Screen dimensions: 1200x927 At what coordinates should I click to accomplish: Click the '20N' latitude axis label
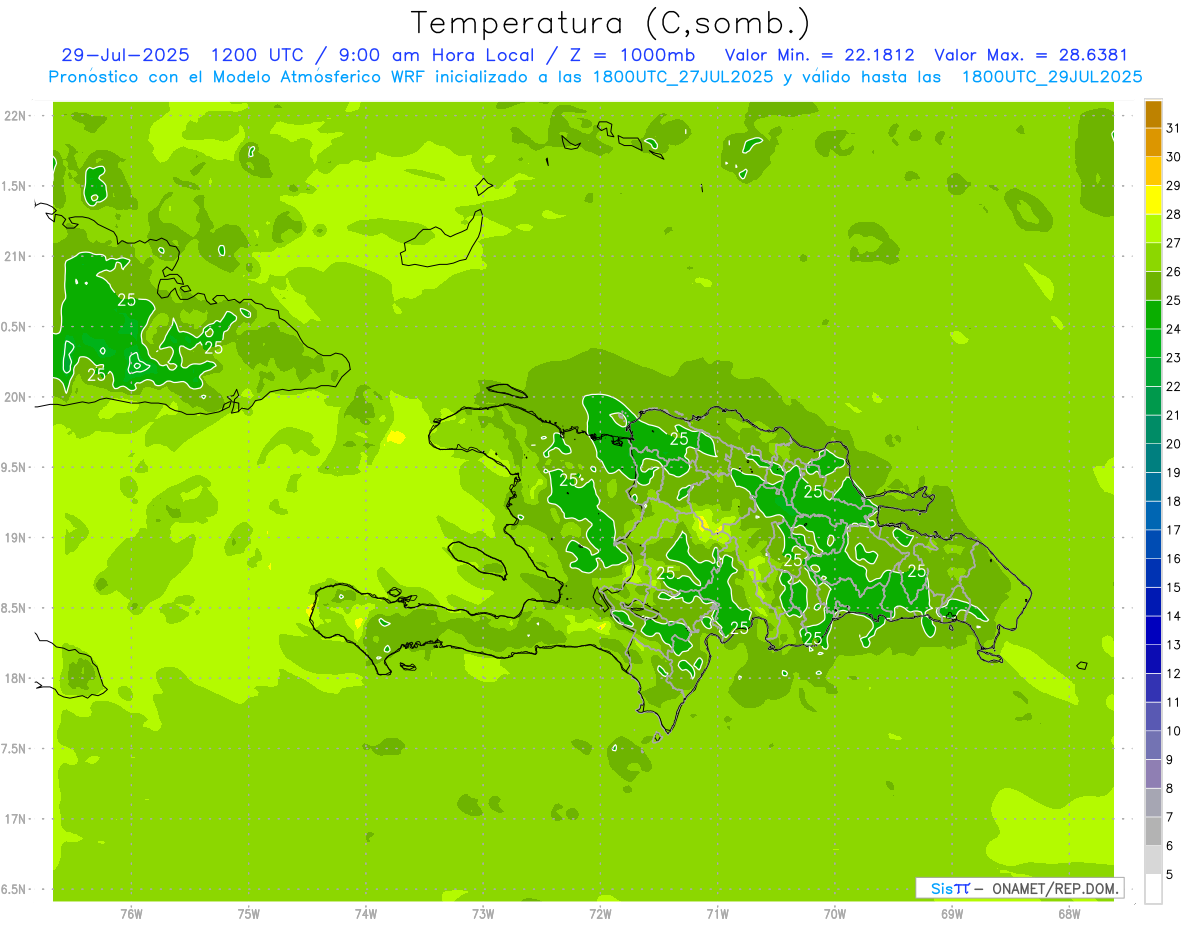(17, 397)
